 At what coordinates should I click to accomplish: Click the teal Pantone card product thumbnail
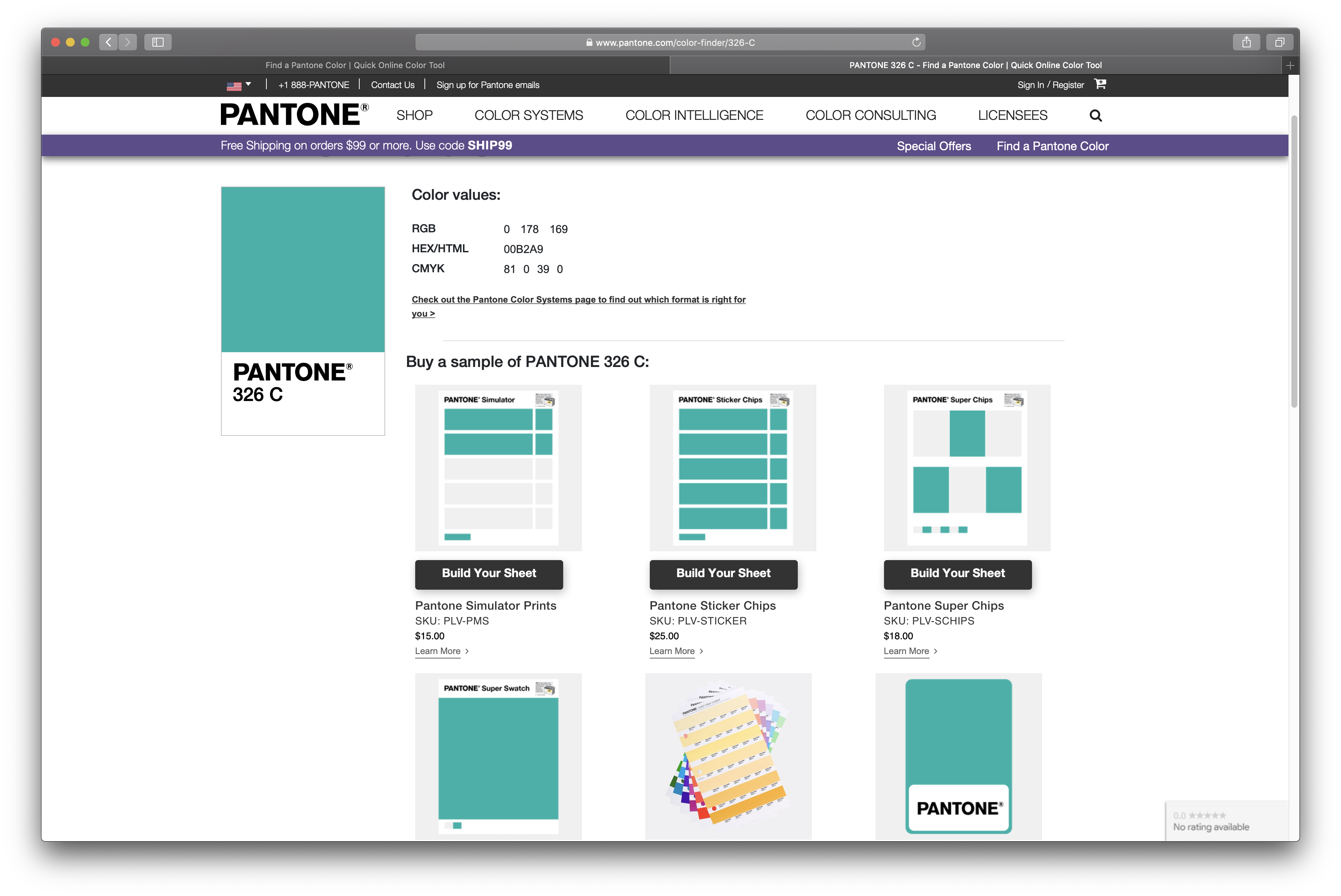coord(958,756)
